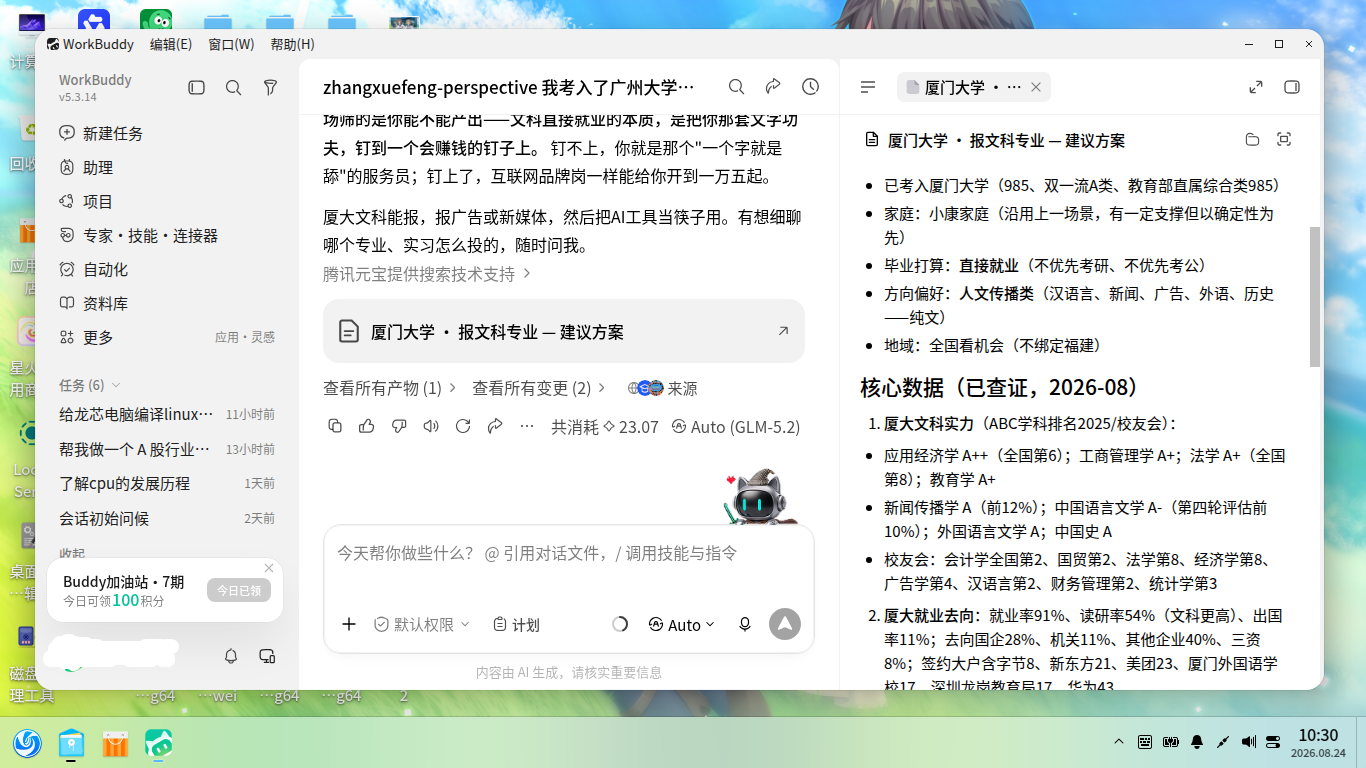This screenshot has height=768, width=1366.
Task: Close the 厦门大学 document tab
Action: [x=1036, y=87]
